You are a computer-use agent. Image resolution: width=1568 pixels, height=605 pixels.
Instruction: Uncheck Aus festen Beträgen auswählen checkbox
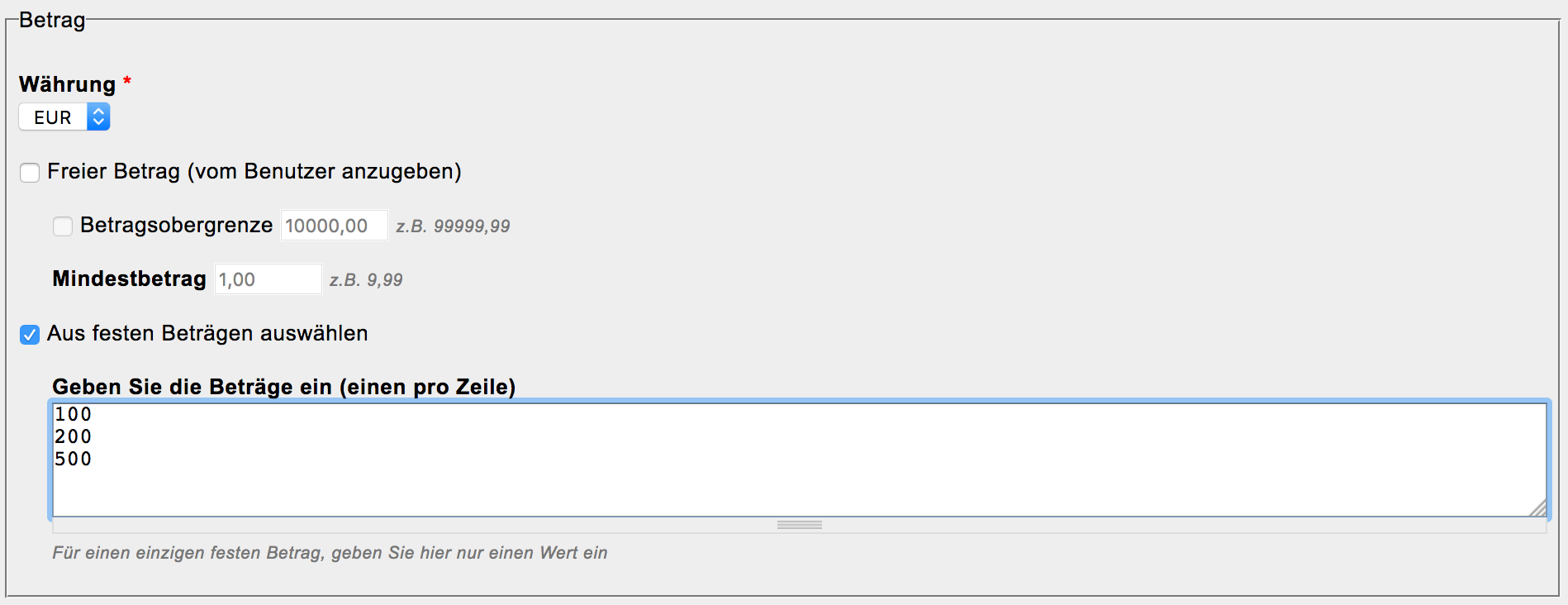click(30, 335)
